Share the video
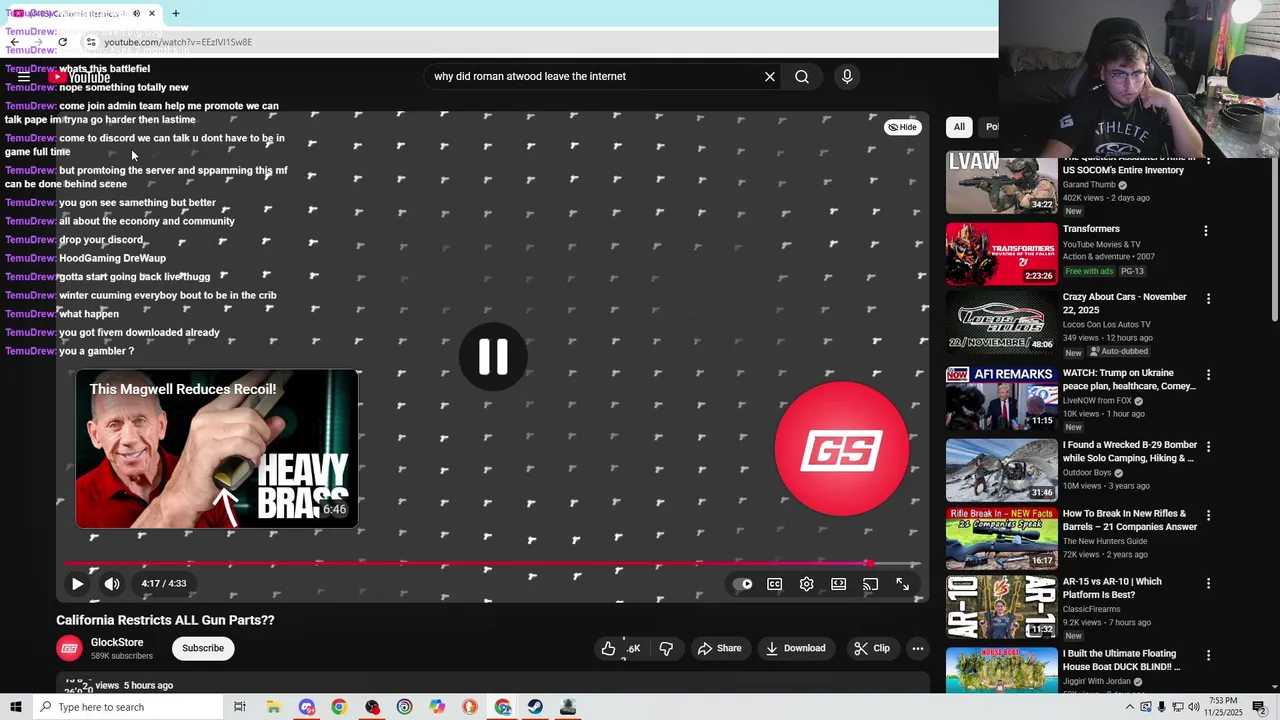The height and width of the screenshot is (720, 1280). click(x=720, y=648)
